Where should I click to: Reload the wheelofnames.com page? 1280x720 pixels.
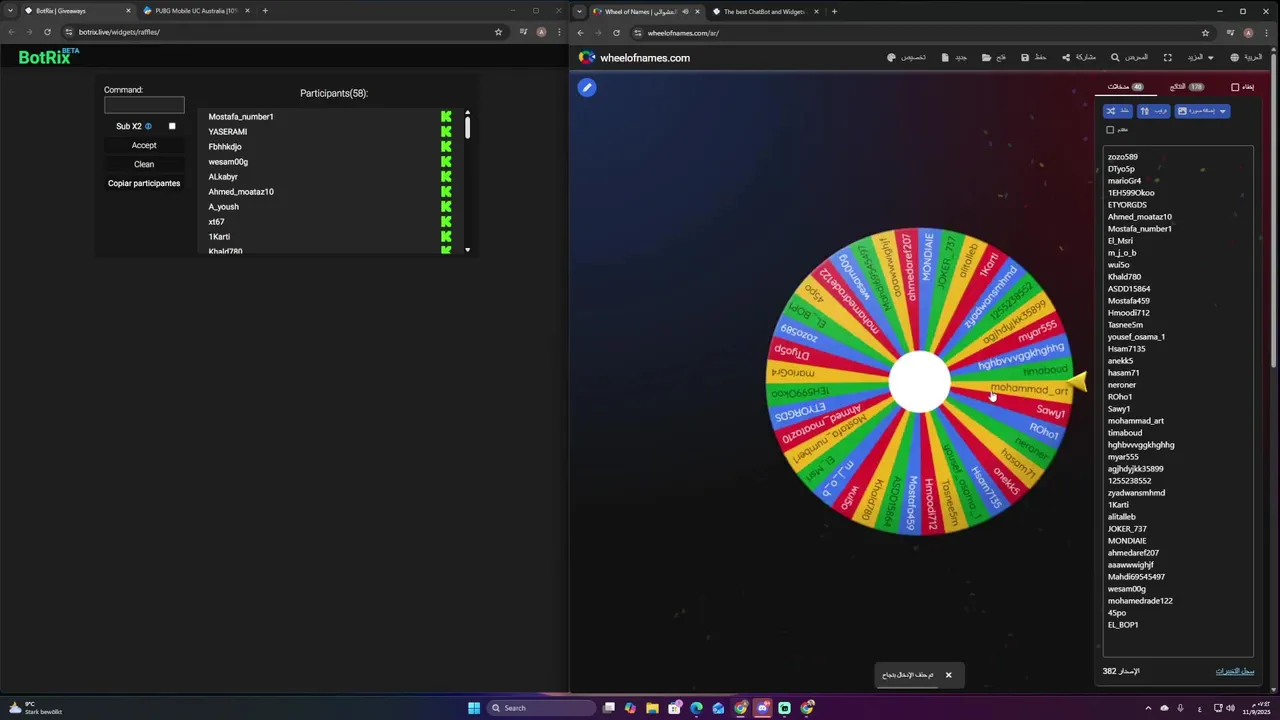(x=616, y=33)
